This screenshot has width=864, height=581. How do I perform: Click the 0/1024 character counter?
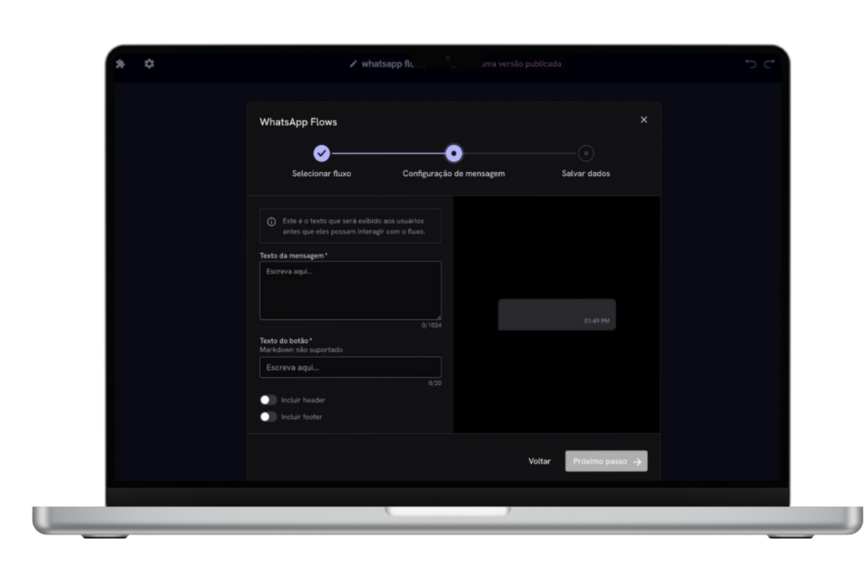point(431,325)
